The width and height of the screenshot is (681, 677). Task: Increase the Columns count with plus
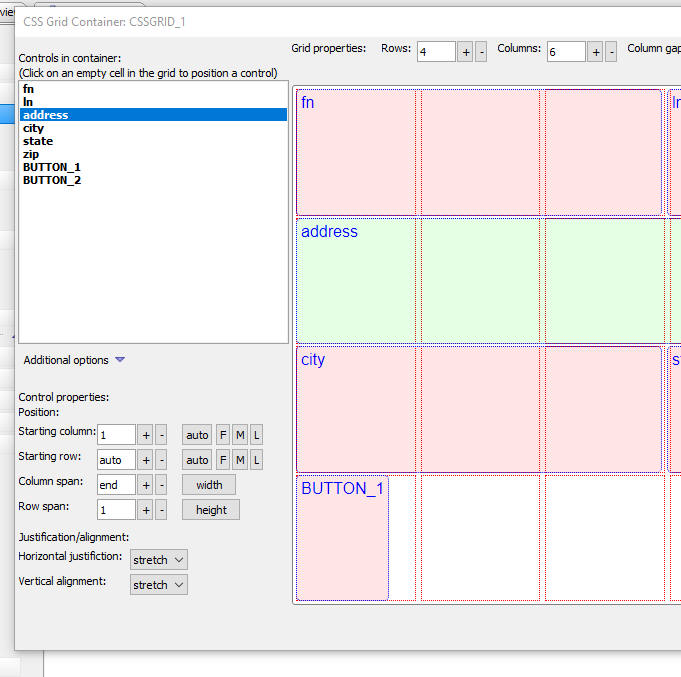pyautogui.click(x=595, y=52)
